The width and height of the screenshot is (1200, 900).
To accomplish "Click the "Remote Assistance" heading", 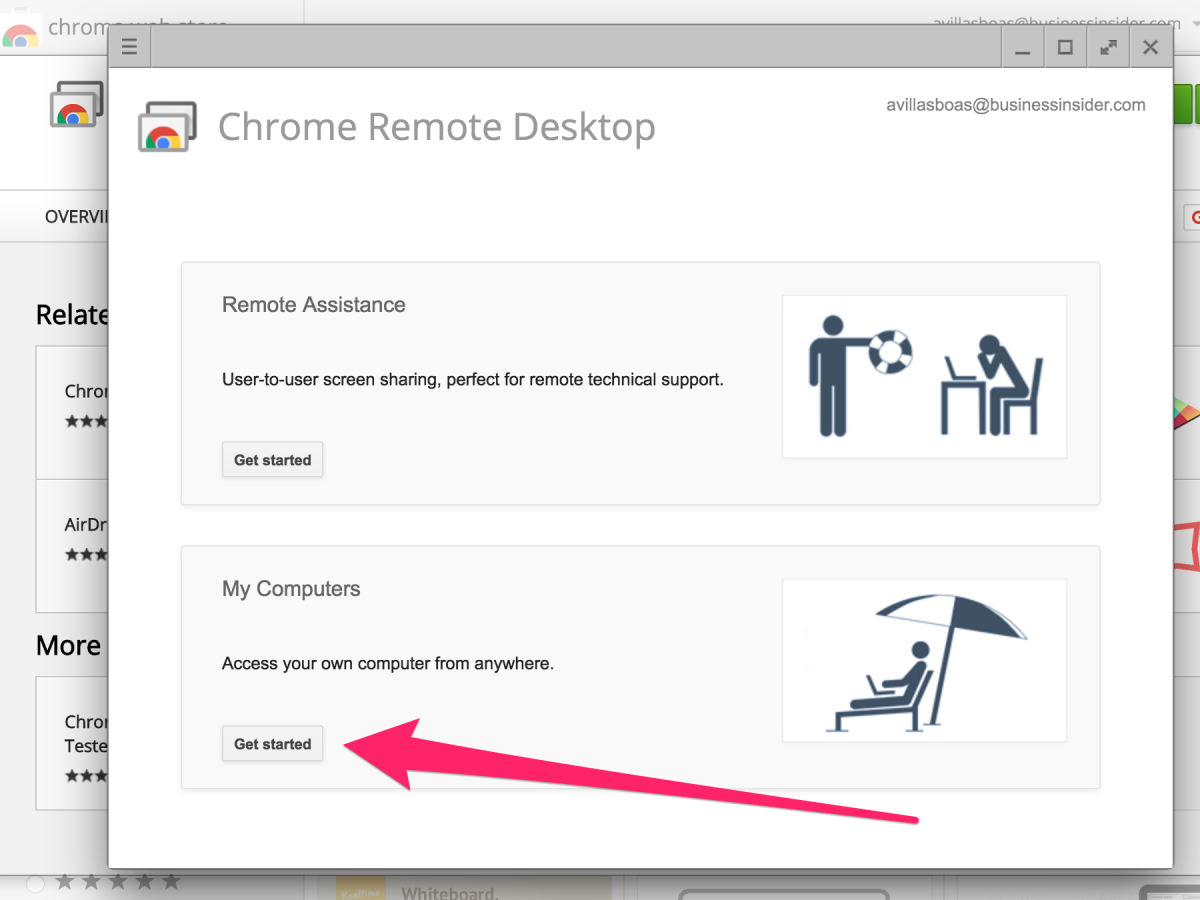I will 314,305.
